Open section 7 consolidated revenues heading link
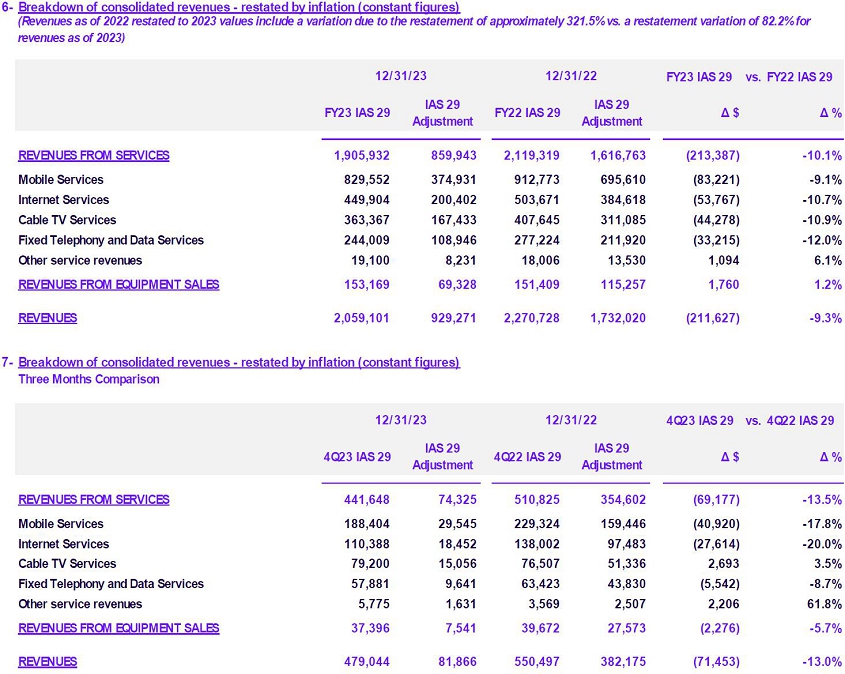The height and width of the screenshot is (674, 845). (x=238, y=362)
